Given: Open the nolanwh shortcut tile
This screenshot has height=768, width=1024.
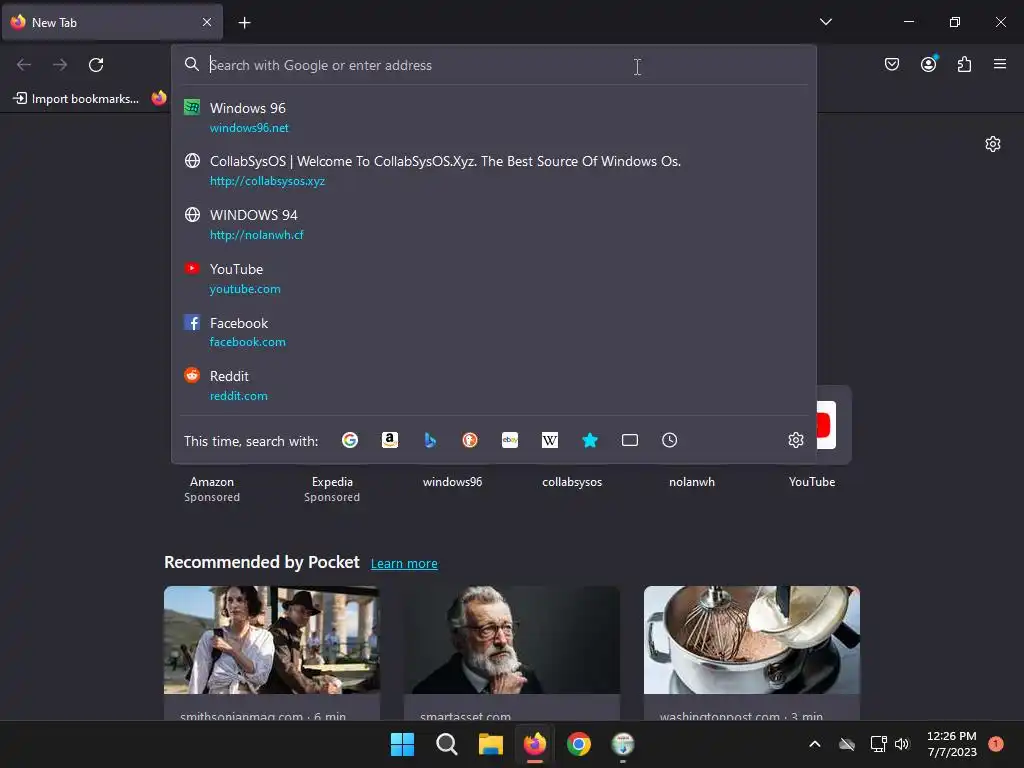Looking at the screenshot, I should click(x=692, y=482).
